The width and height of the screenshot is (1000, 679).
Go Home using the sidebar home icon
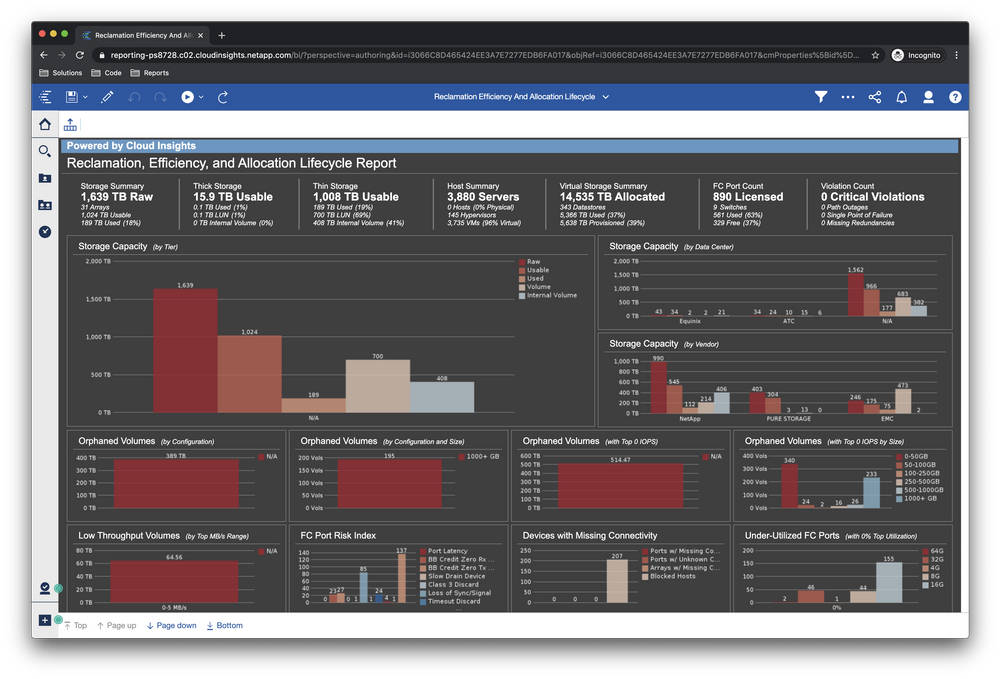pyautogui.click(x=44, y=124)
